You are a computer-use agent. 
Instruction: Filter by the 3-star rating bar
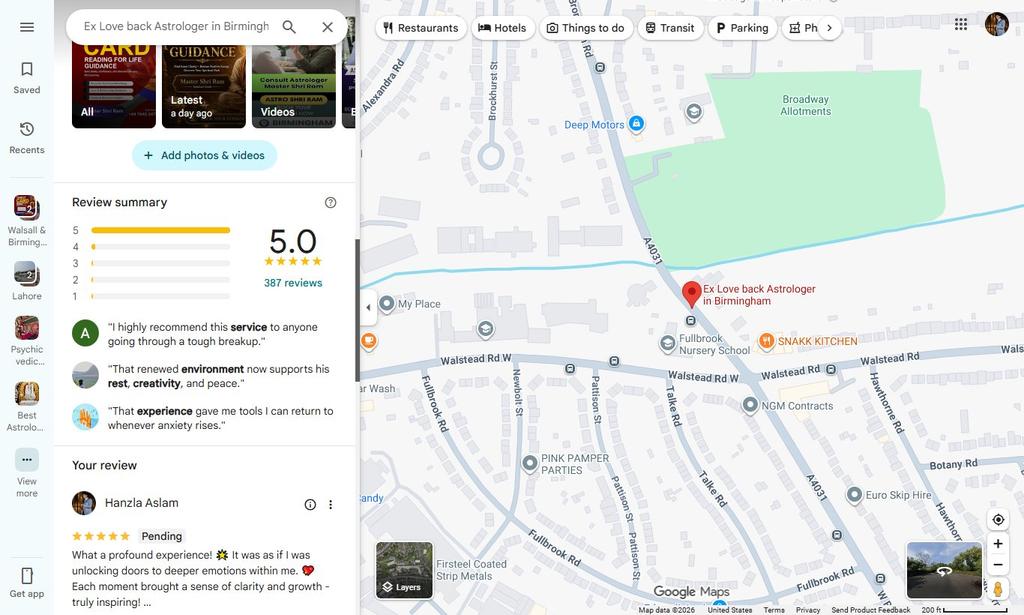(x=152, y=263)
